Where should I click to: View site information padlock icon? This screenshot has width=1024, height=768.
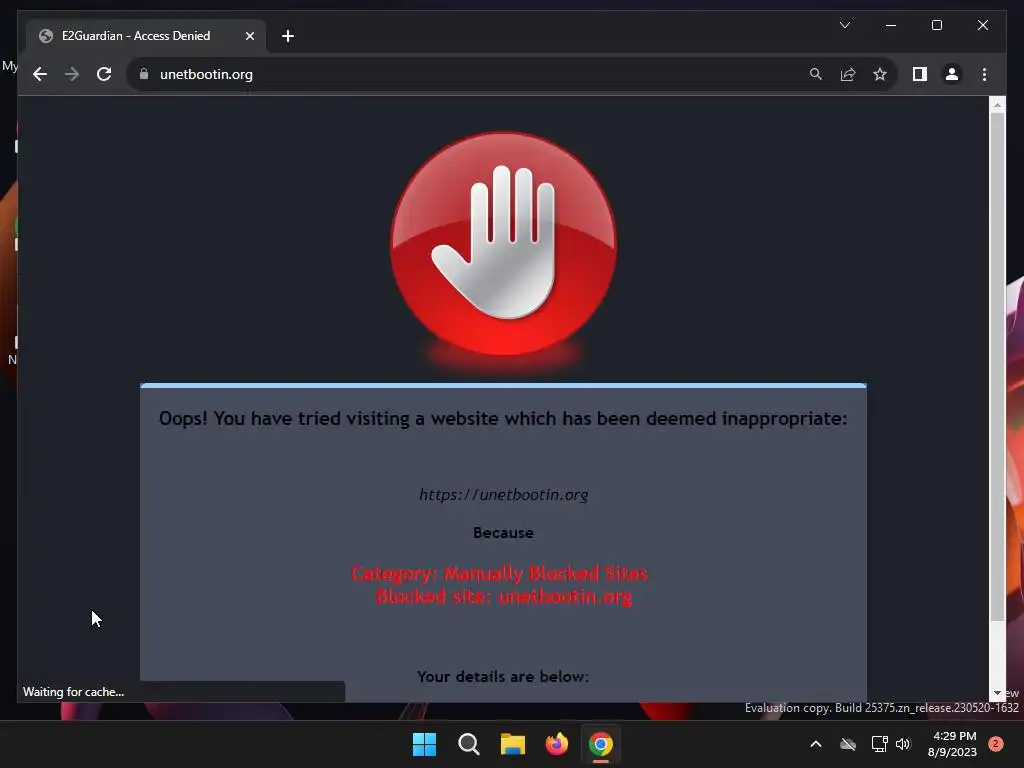tap(144, 74)
